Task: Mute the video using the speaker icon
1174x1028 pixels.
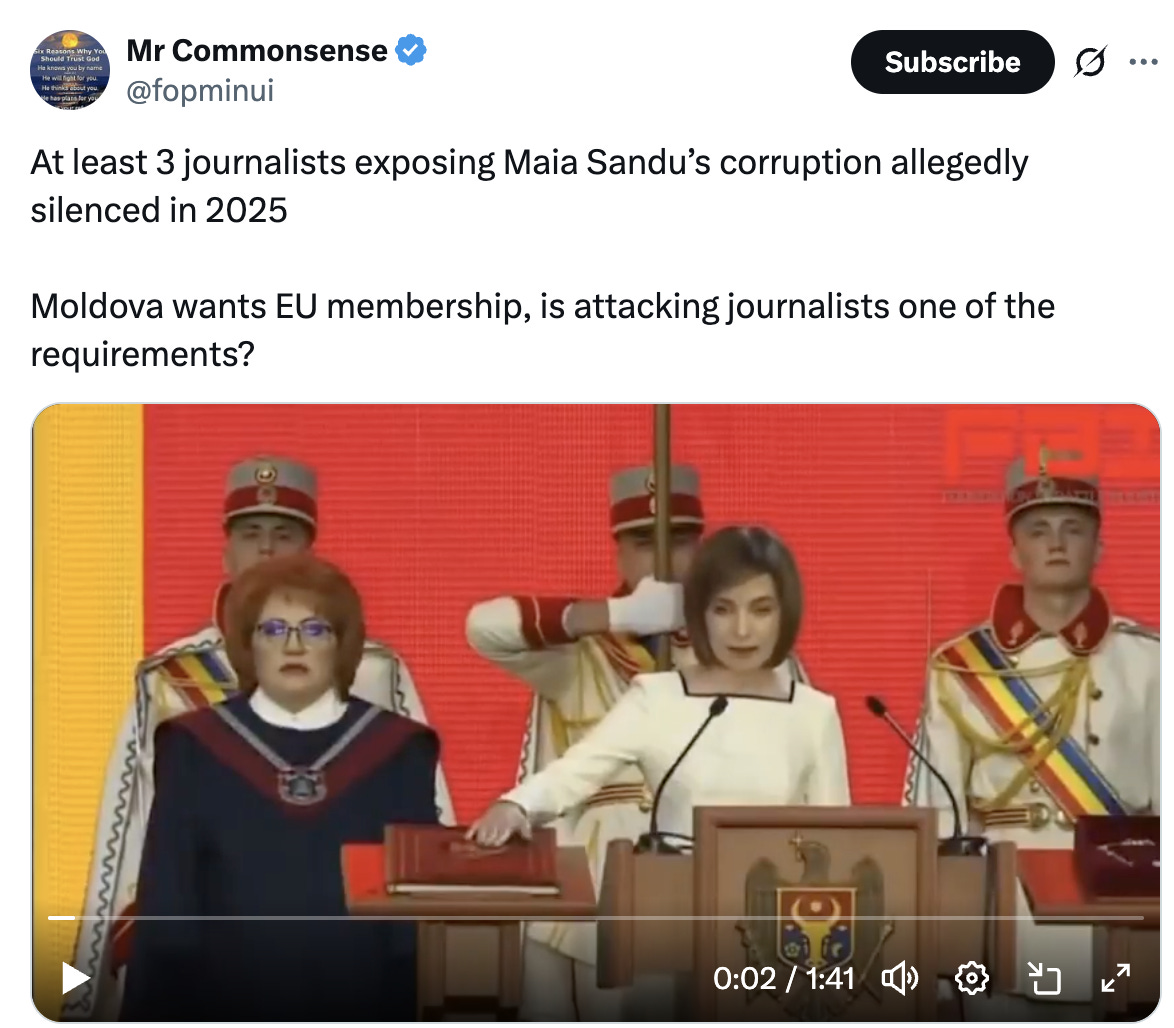Action: point(898,978)
